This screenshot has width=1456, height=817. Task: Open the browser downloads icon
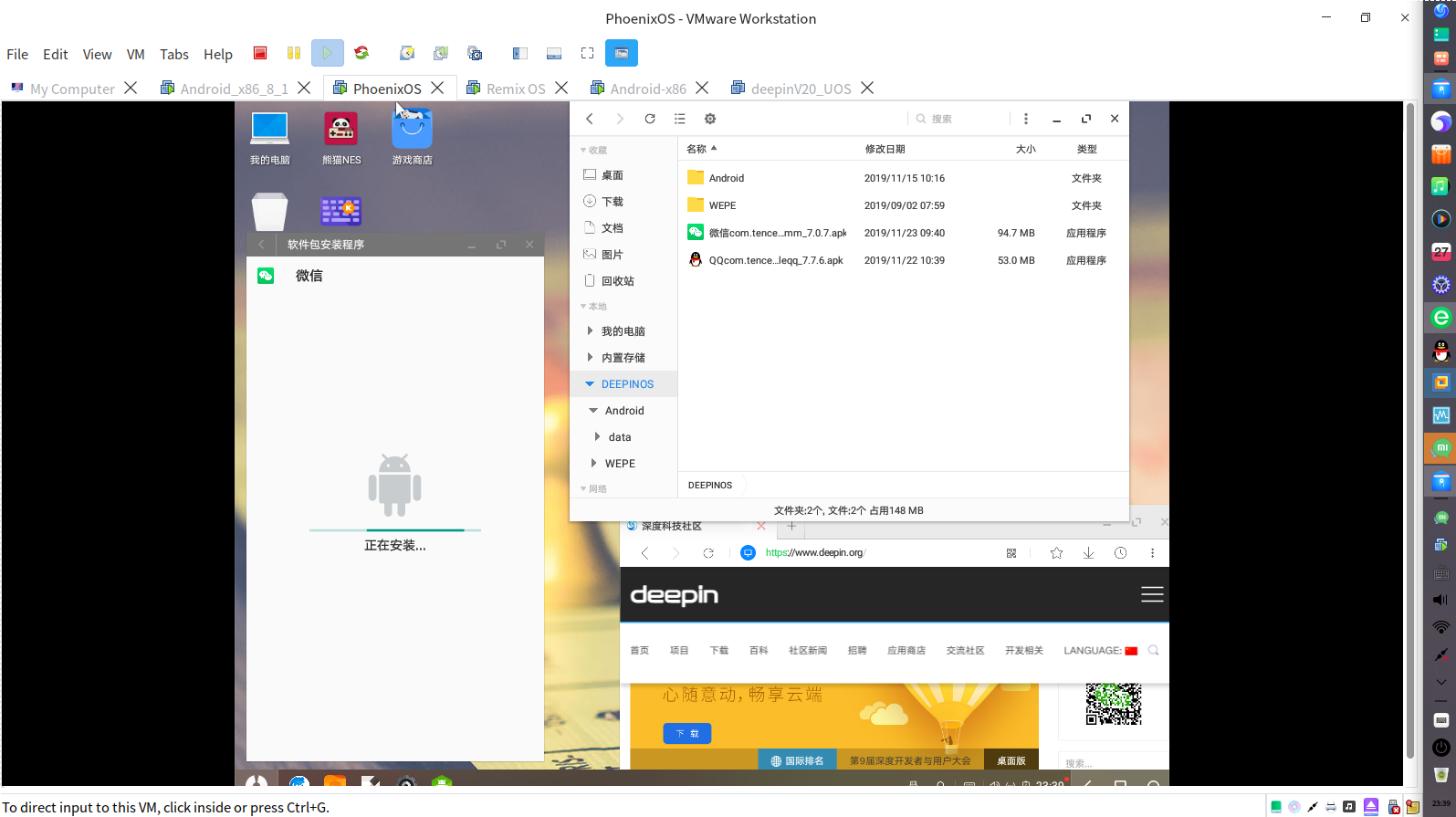pos(1088,553)
